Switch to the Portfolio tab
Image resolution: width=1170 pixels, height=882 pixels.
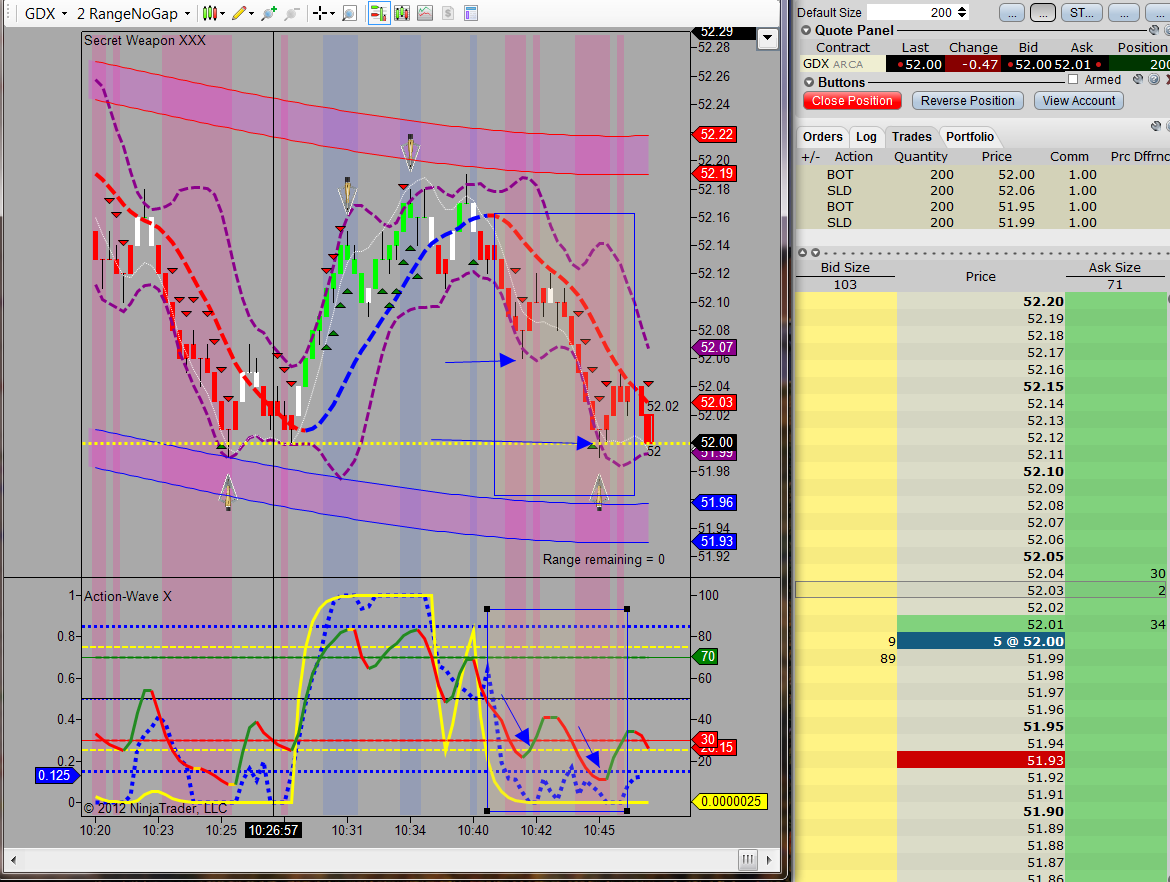969,137
